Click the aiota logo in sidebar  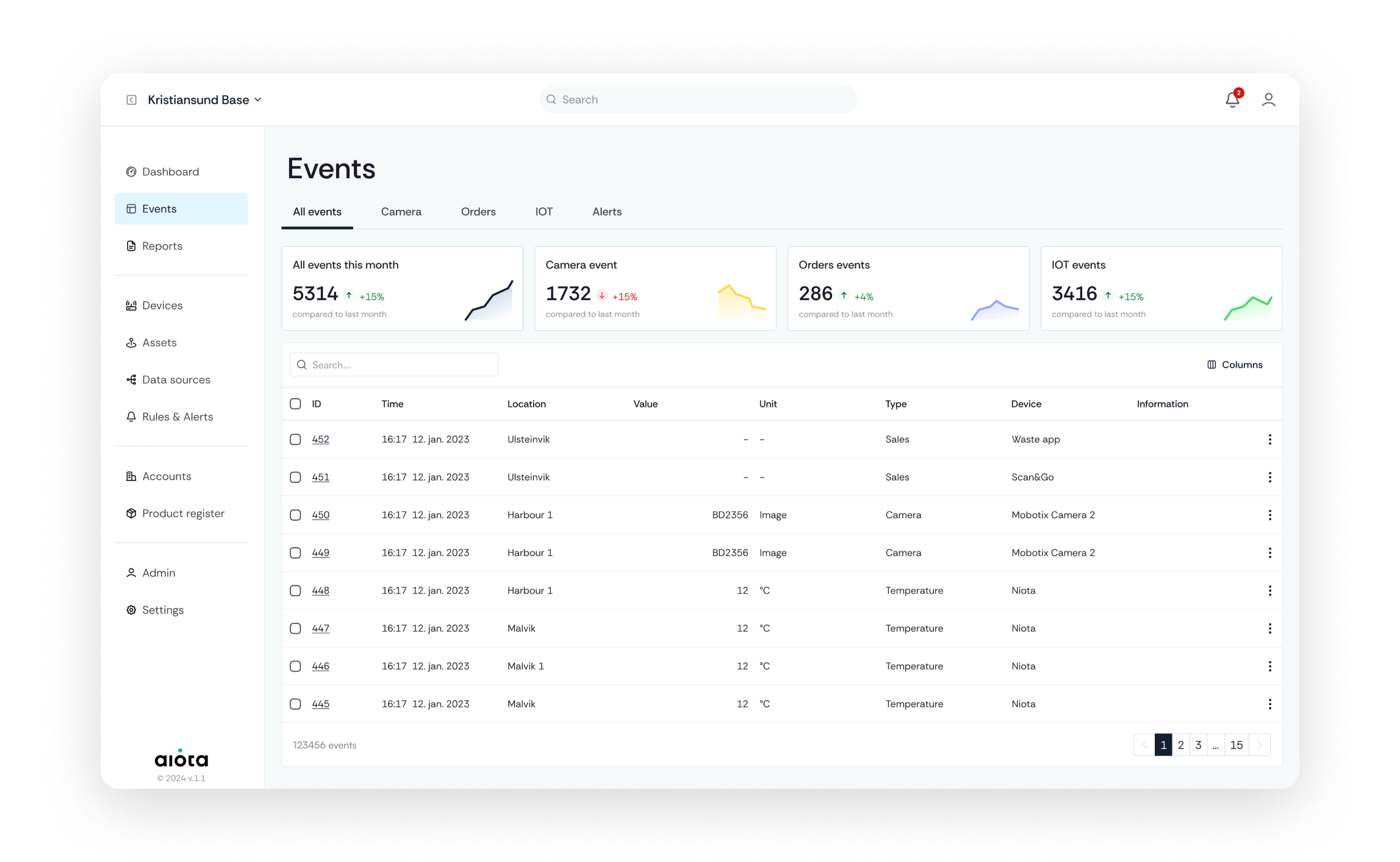coord(181,758)
